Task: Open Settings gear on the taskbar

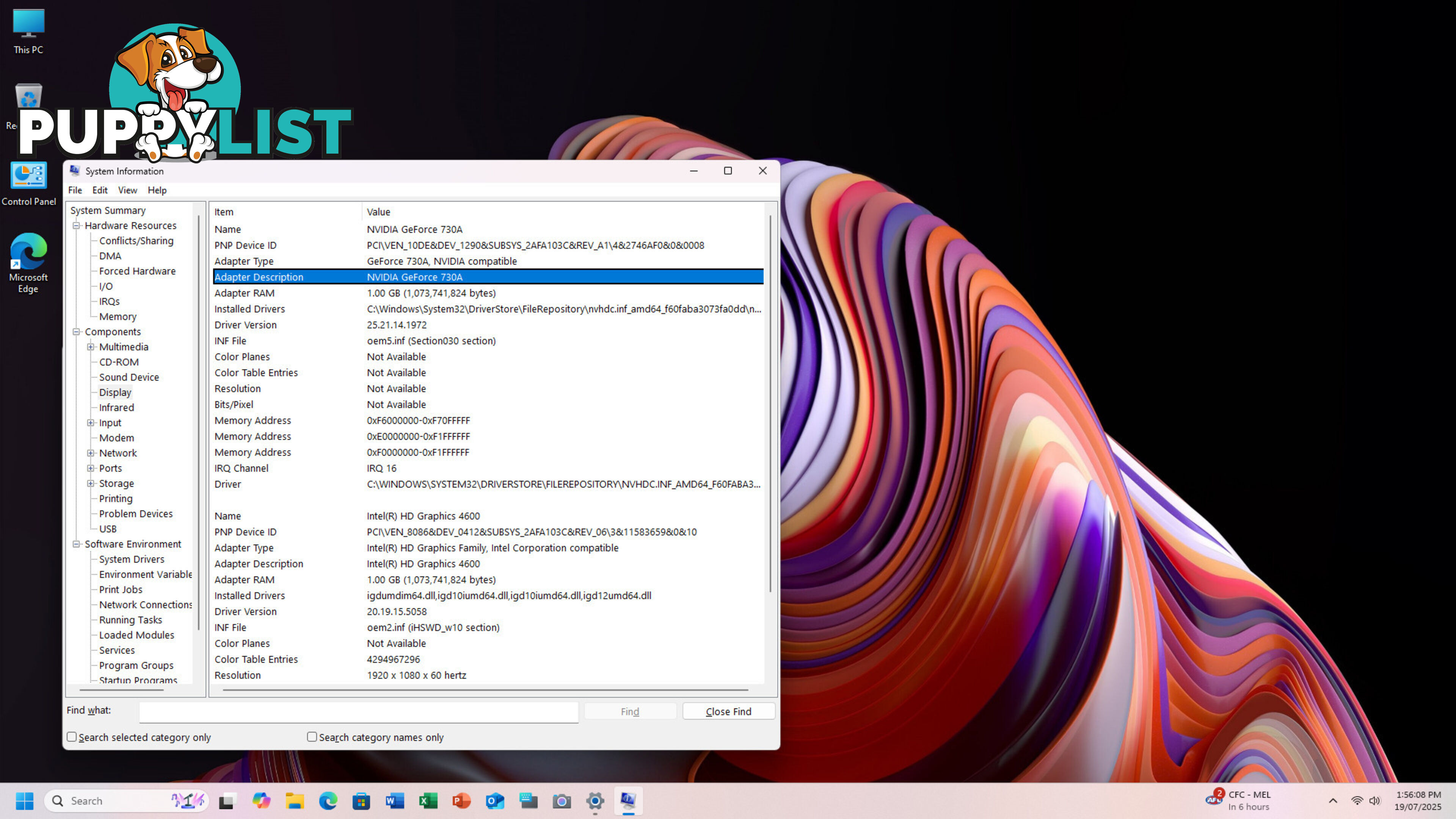Action: click(595, 801)
